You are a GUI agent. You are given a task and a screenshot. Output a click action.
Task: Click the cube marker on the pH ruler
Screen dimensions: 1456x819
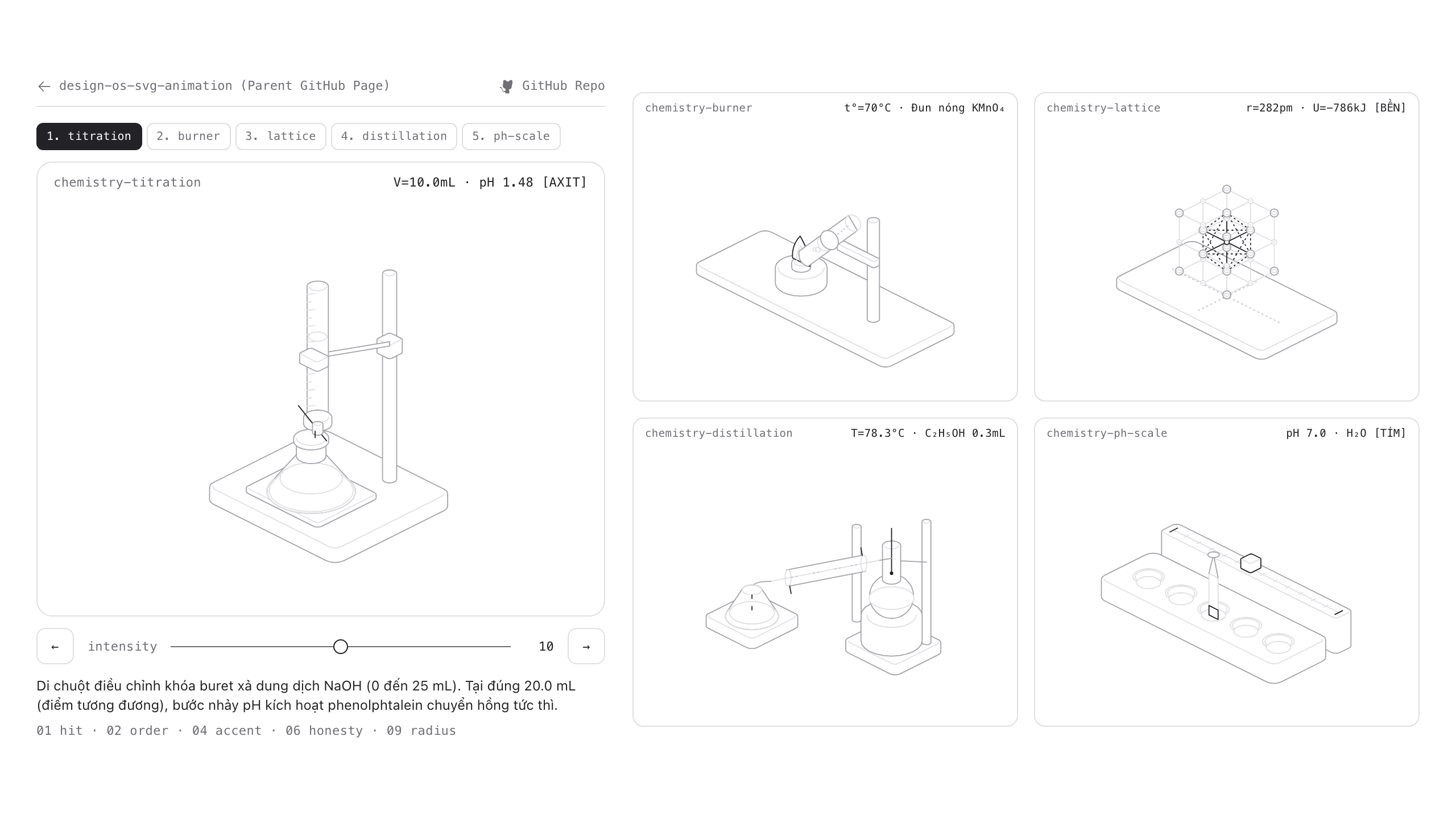click(x=1251, y=563)
